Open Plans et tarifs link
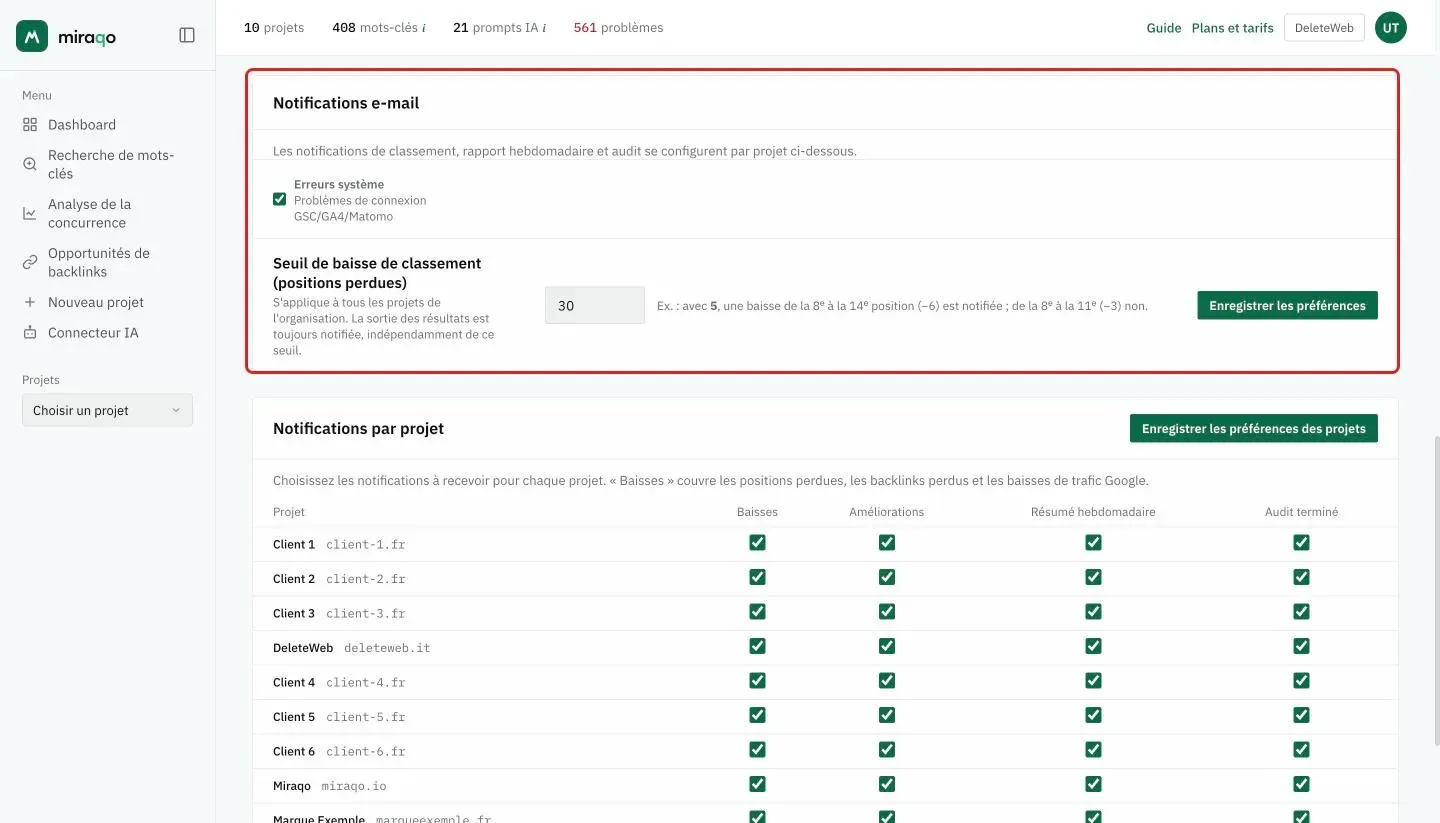Image resolution: width=1440 pixels, height=823 pixels. (1233, 28)
